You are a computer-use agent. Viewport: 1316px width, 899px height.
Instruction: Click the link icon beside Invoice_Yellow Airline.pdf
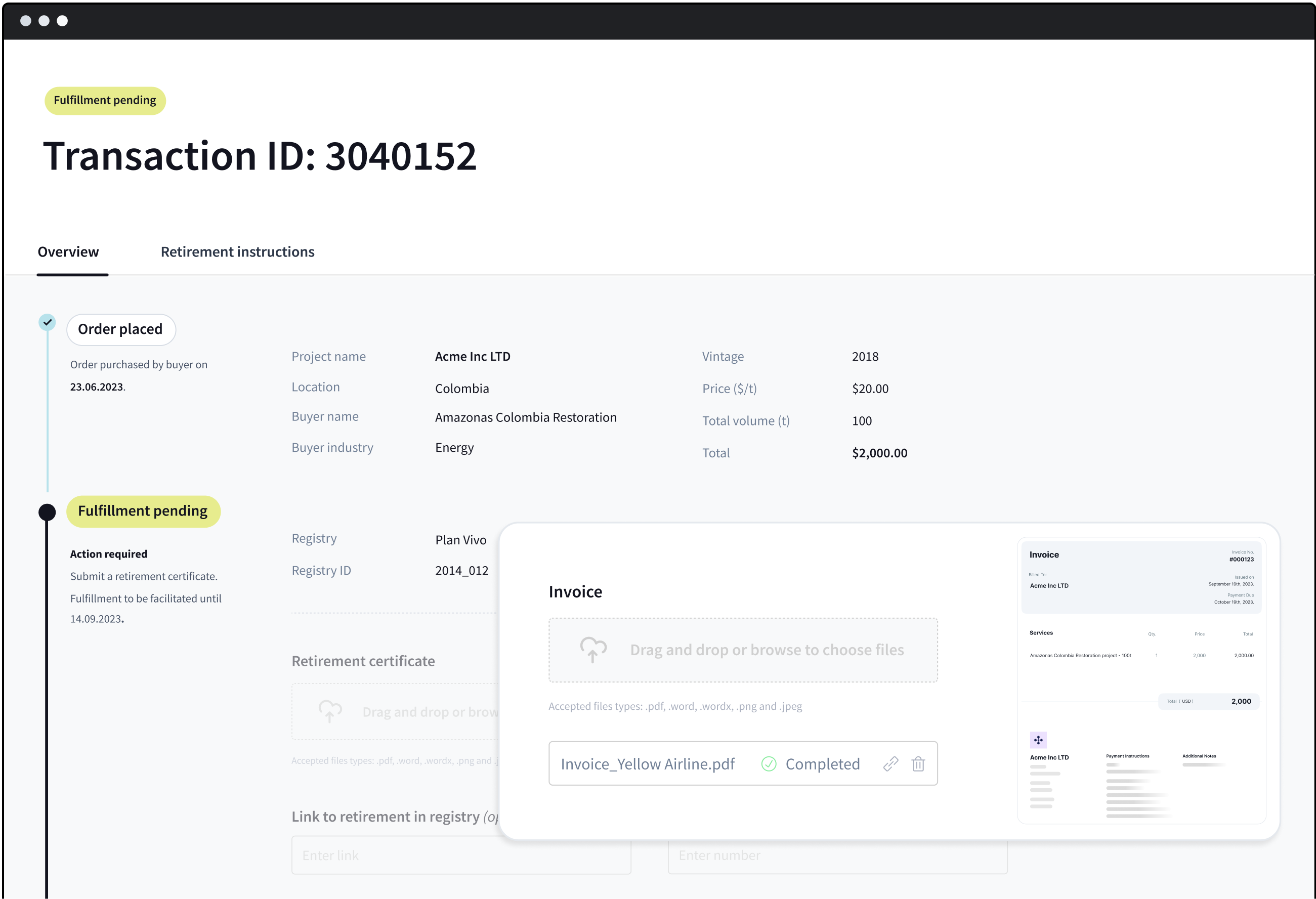pos(890,764)
